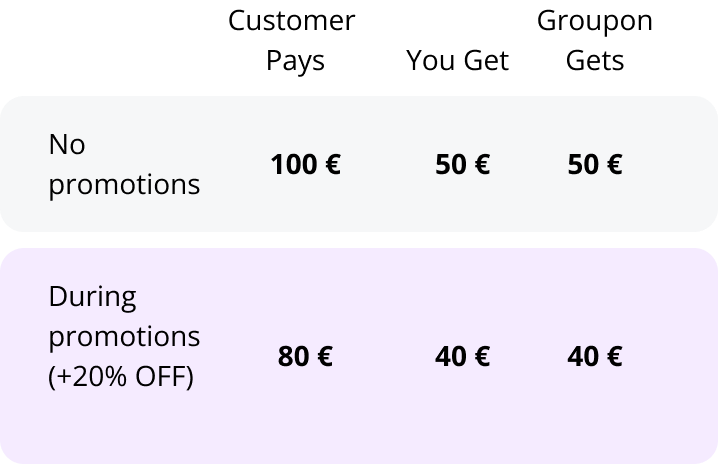Select the word "Gets" below Groupon

595,60
